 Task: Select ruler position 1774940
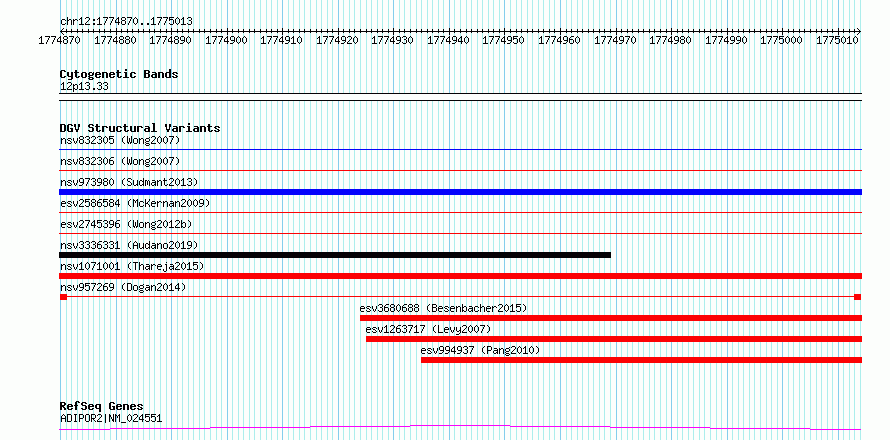coord(448,40)
